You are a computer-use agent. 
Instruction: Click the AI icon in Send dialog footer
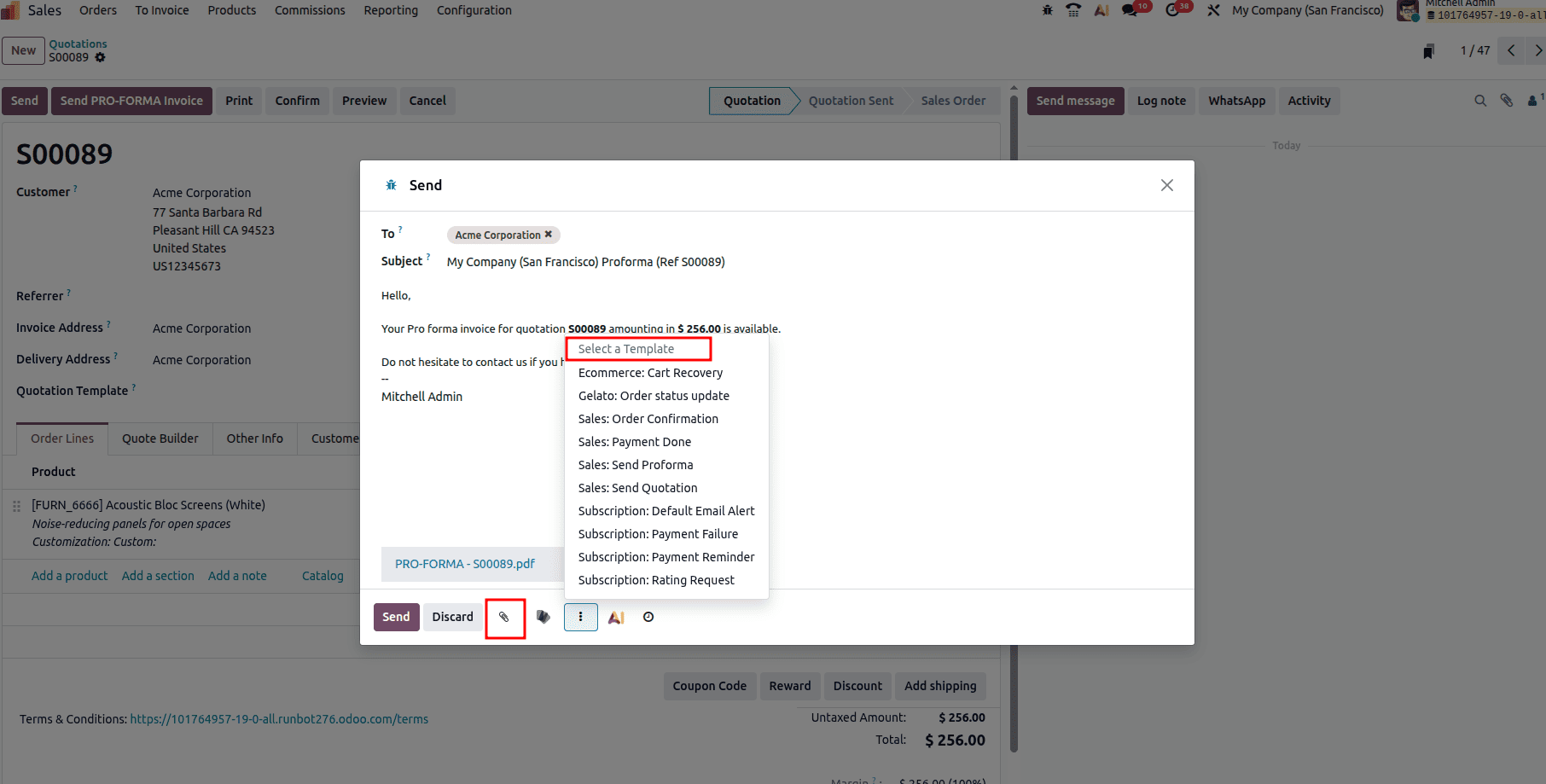(616, 617)
